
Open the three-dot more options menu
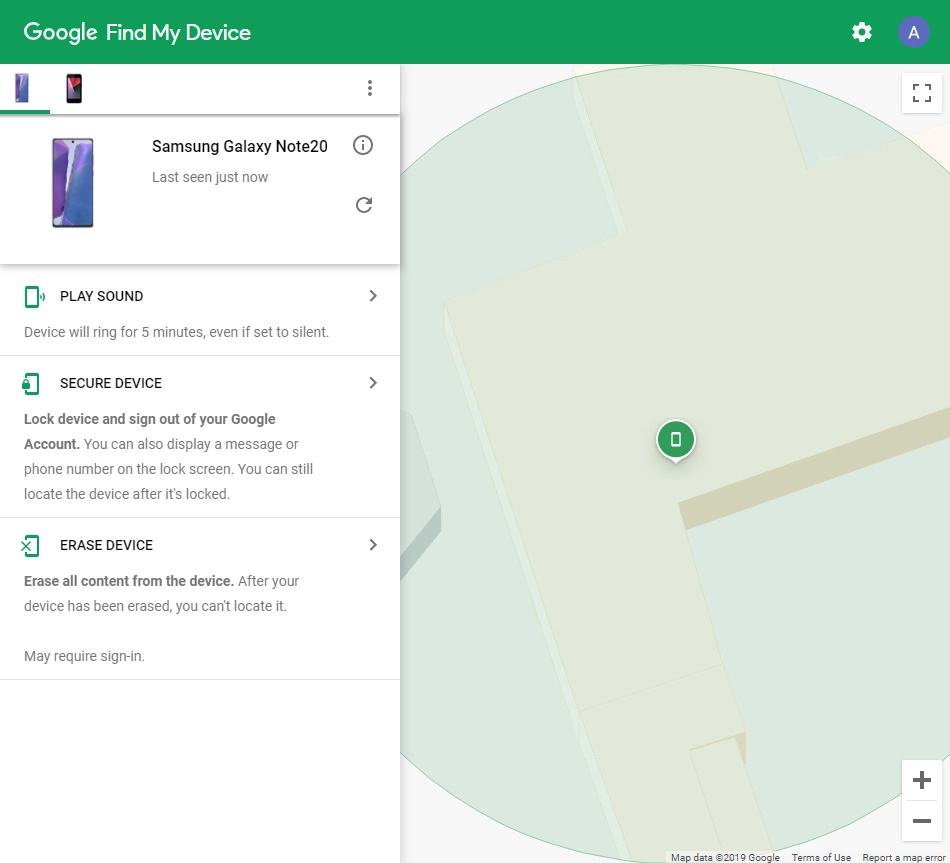(x=370, y=88)
